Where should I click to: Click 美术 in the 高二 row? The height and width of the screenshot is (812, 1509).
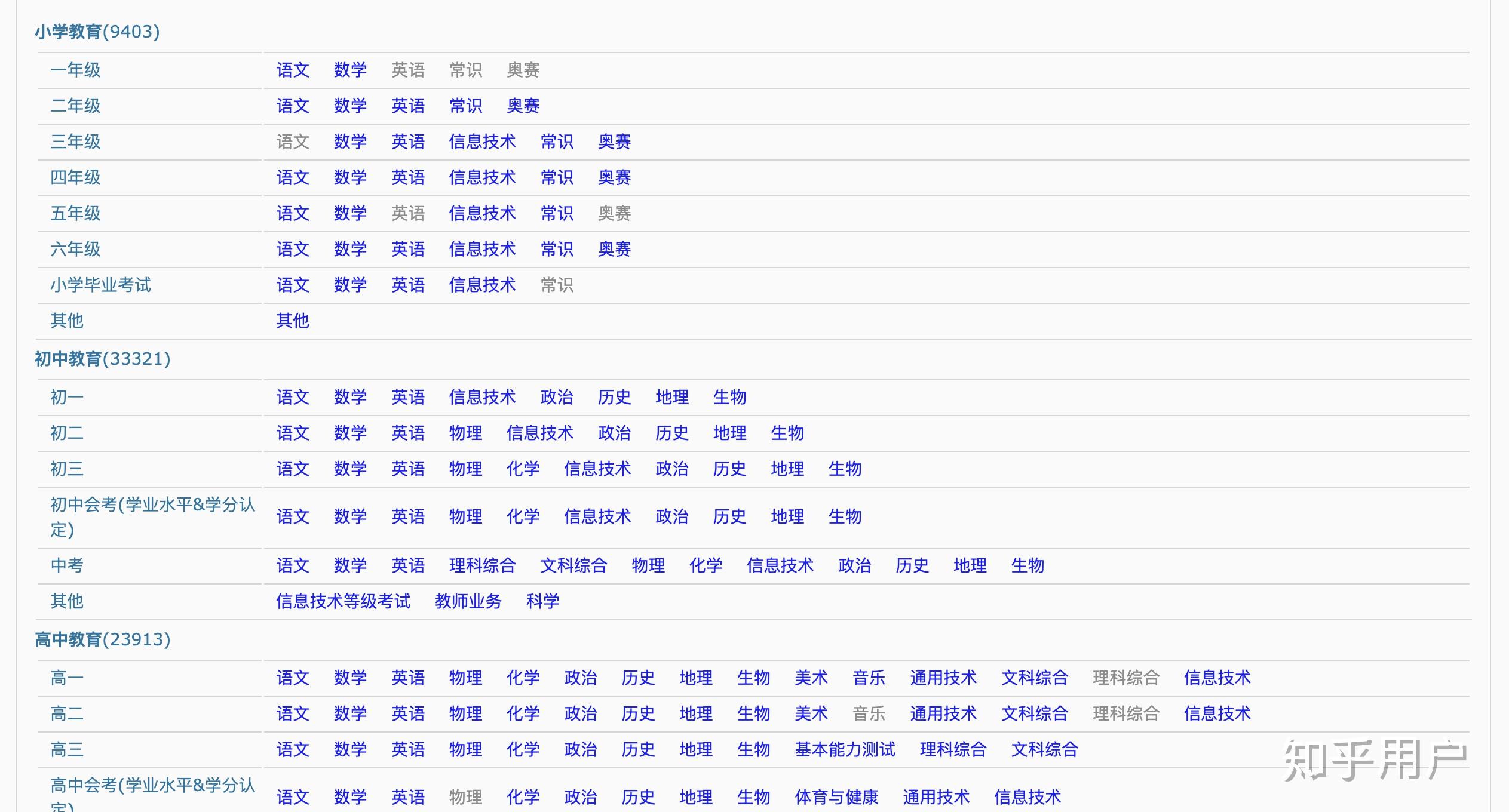point(811,713)
